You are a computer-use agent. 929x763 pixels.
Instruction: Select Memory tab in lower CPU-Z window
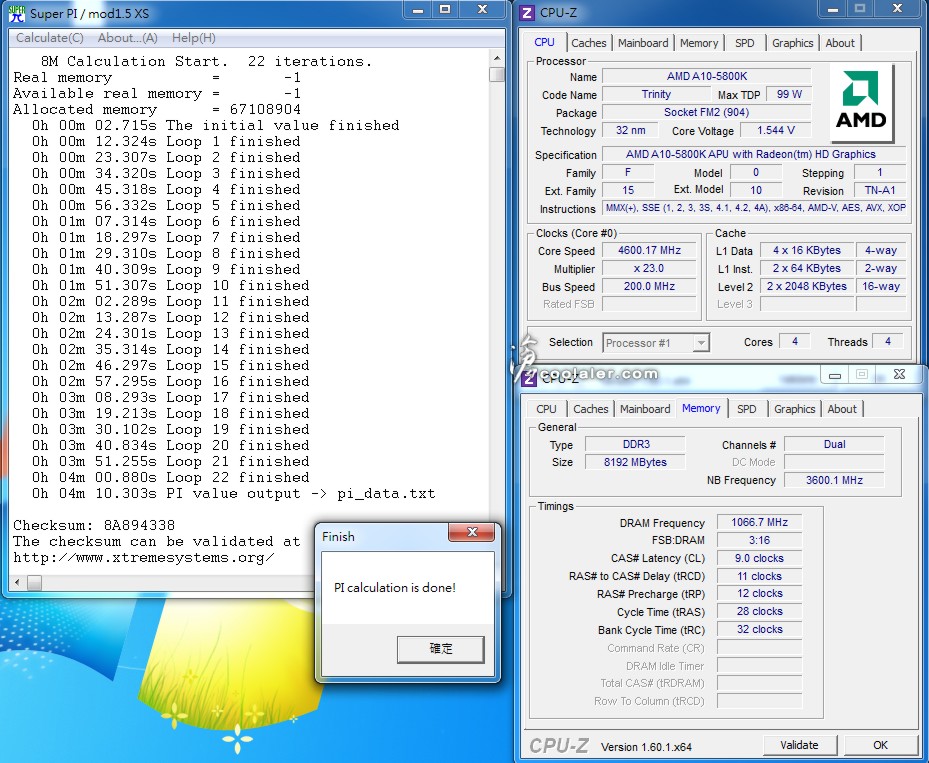(x=701, y=408)
